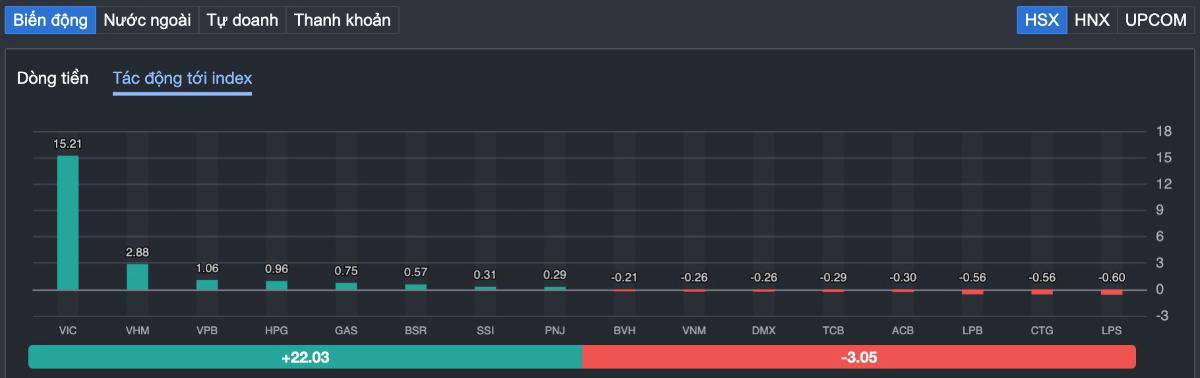The height and width of the screenshot is (378, 1200).
Task: Click the -0.30 value above ACB
Action: [x=903, y=277]
